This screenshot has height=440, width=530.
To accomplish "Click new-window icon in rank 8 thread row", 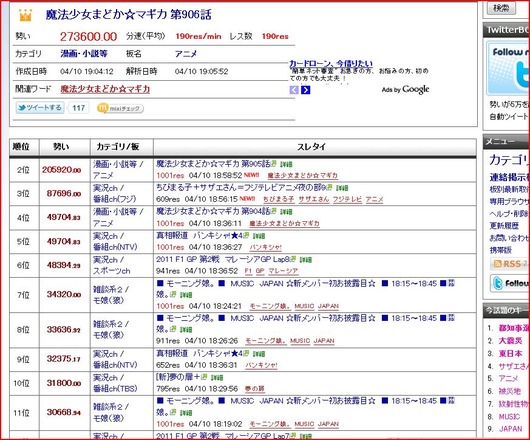I will [173, 329].
